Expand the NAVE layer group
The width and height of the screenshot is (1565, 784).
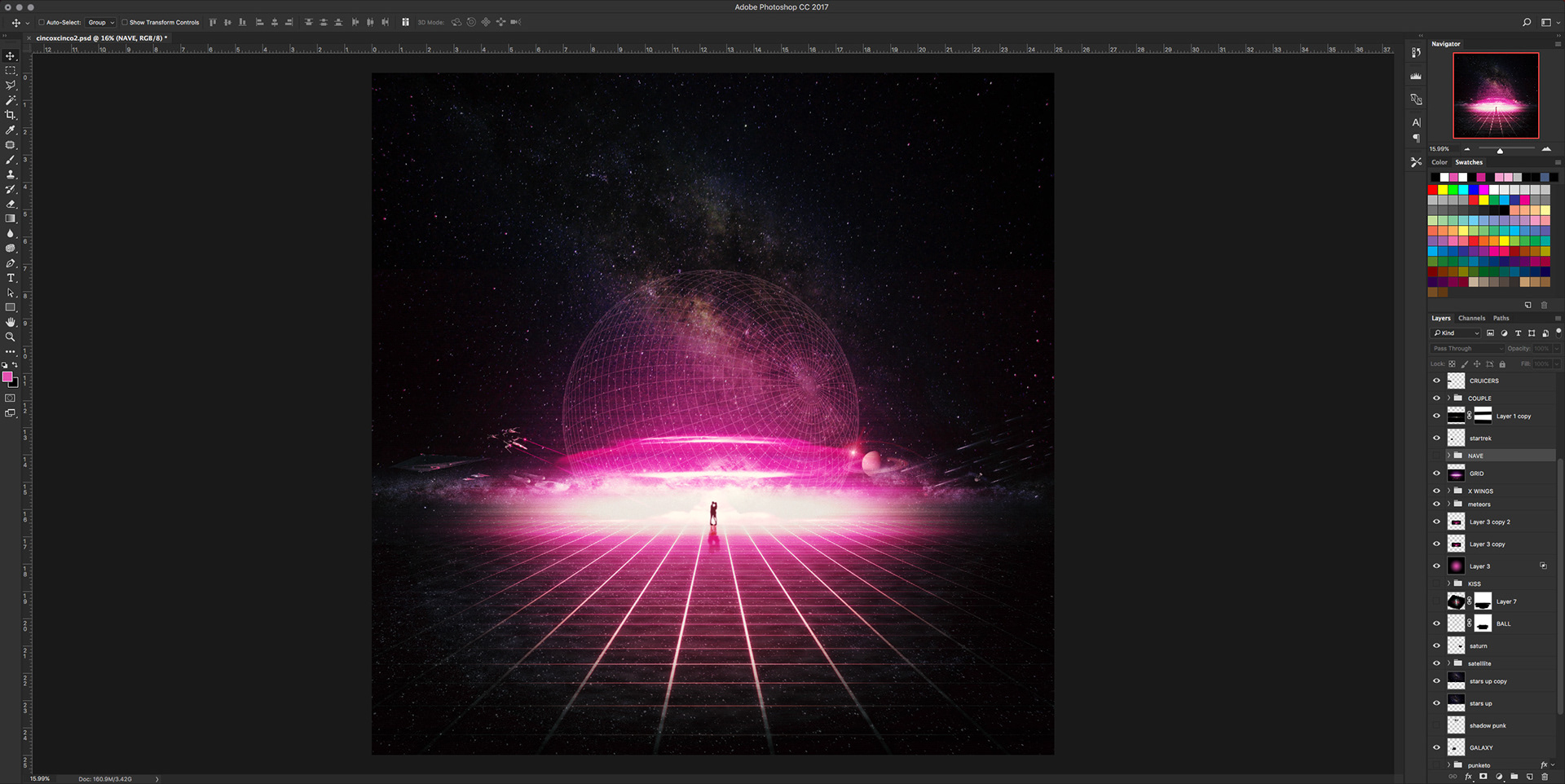1449,456
